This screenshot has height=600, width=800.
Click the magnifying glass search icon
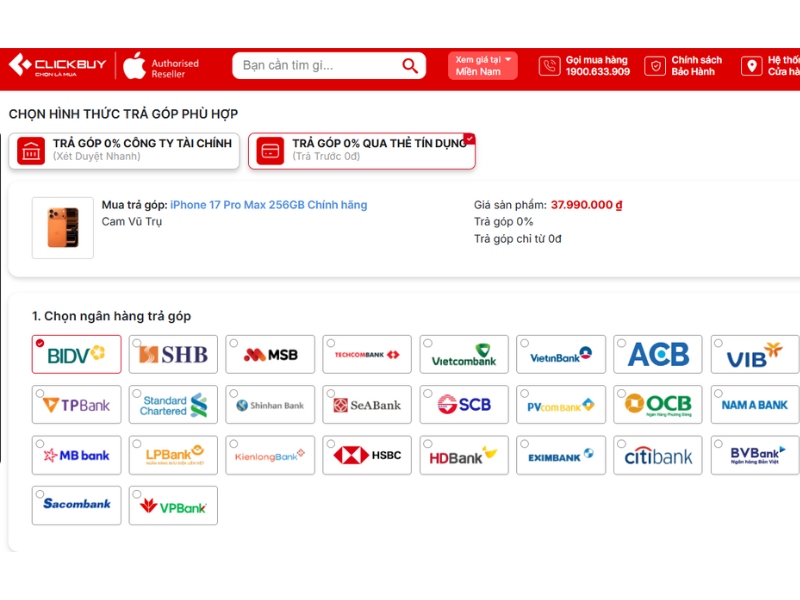tap(410, 66)
